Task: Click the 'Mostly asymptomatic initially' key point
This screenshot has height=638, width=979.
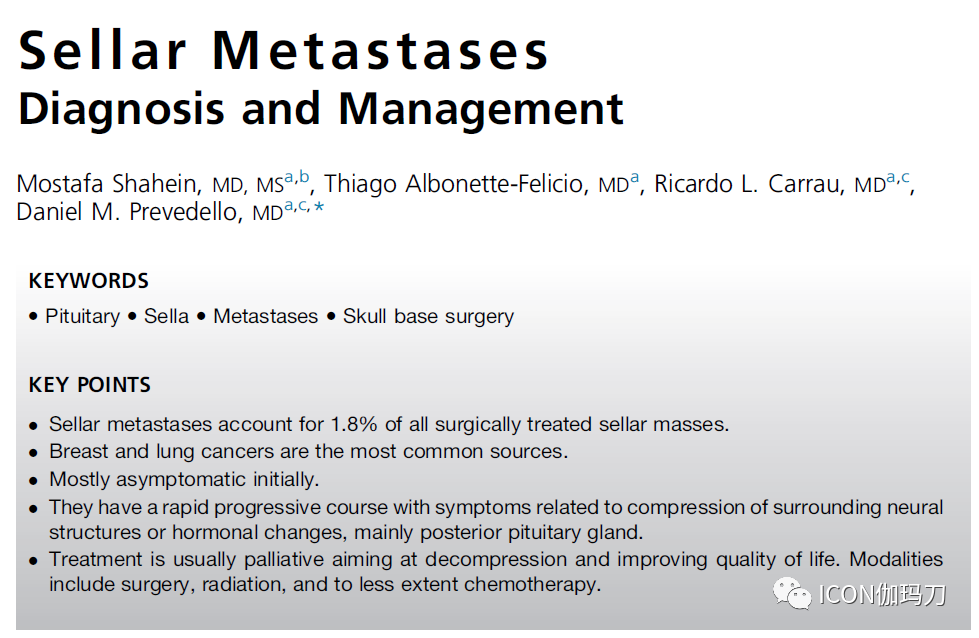Action: [x=184, y=479]
